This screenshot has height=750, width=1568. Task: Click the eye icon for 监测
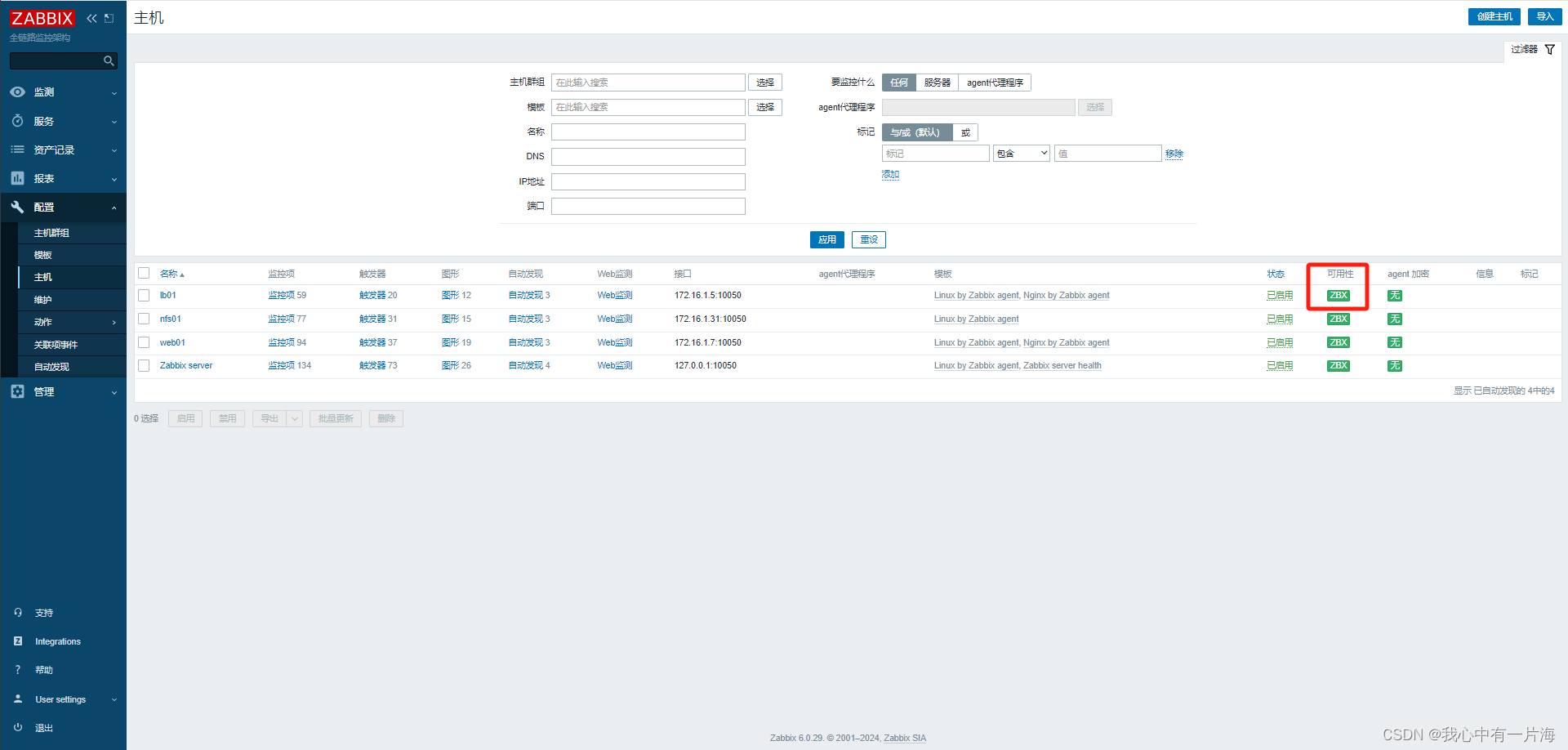click(17, 92)
